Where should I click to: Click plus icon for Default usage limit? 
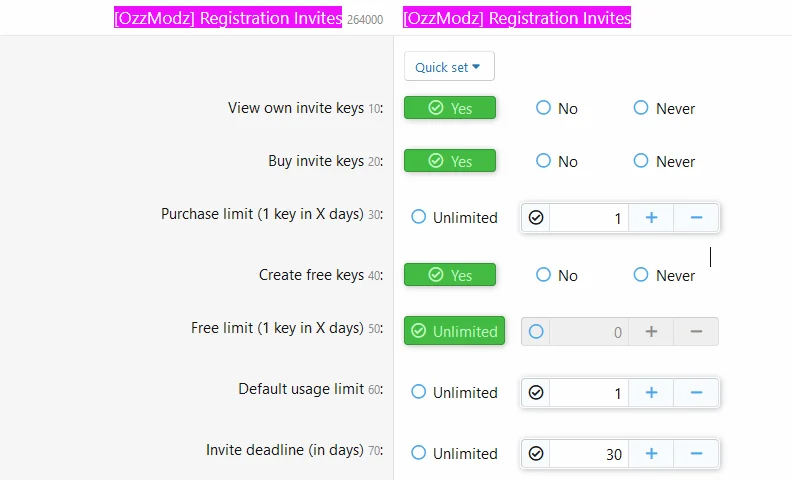coord(651,392)
